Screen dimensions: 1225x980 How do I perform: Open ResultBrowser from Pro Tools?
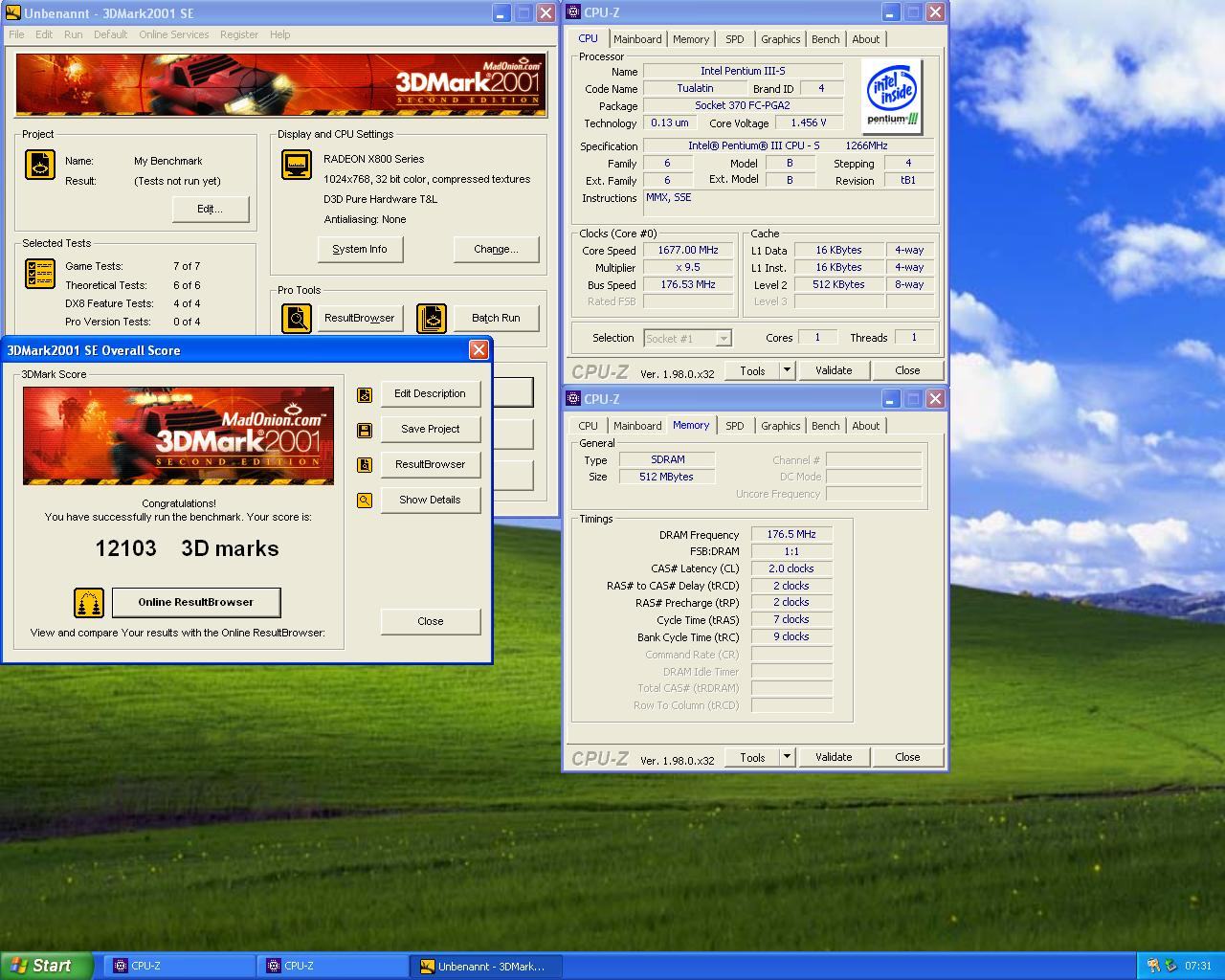359,318
